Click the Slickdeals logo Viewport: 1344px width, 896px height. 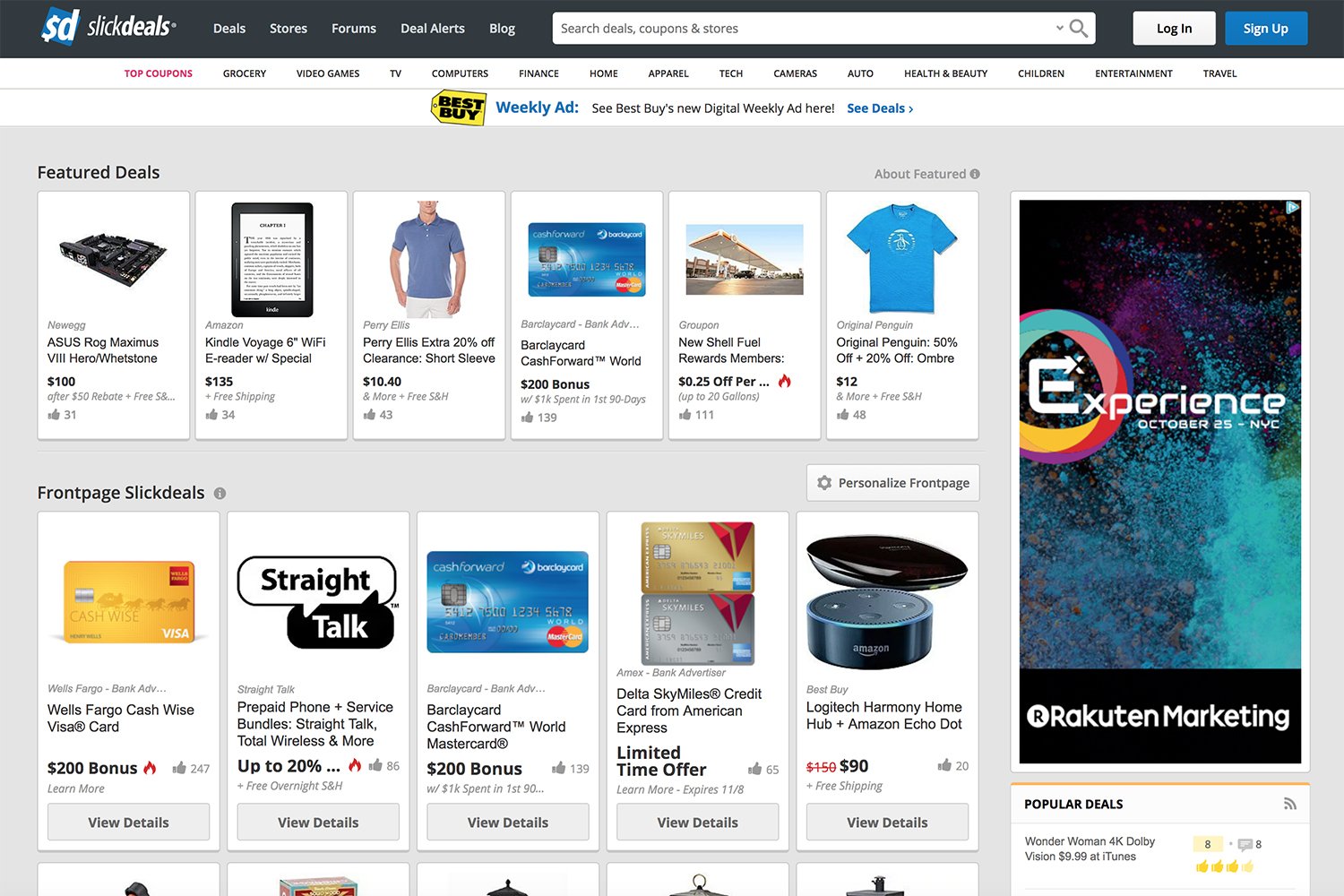(108, 28)
